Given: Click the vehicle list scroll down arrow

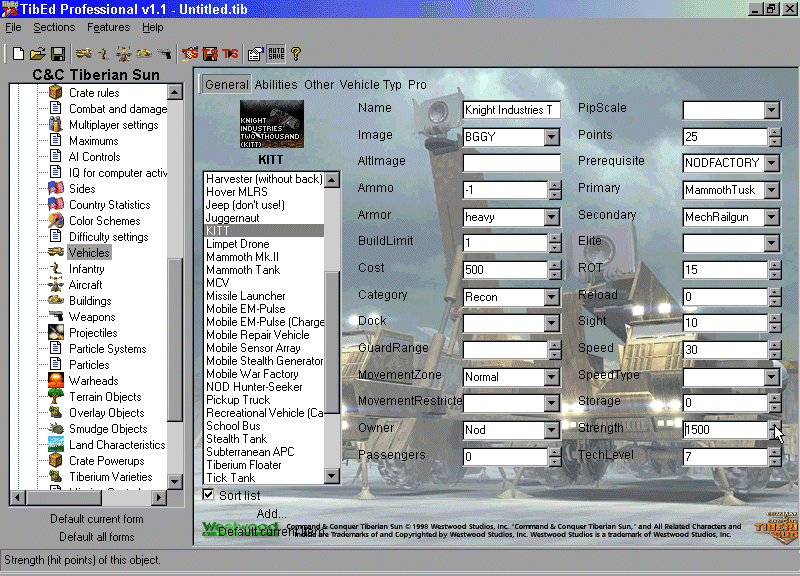Looking at the screenshot, I should point(332,477).
